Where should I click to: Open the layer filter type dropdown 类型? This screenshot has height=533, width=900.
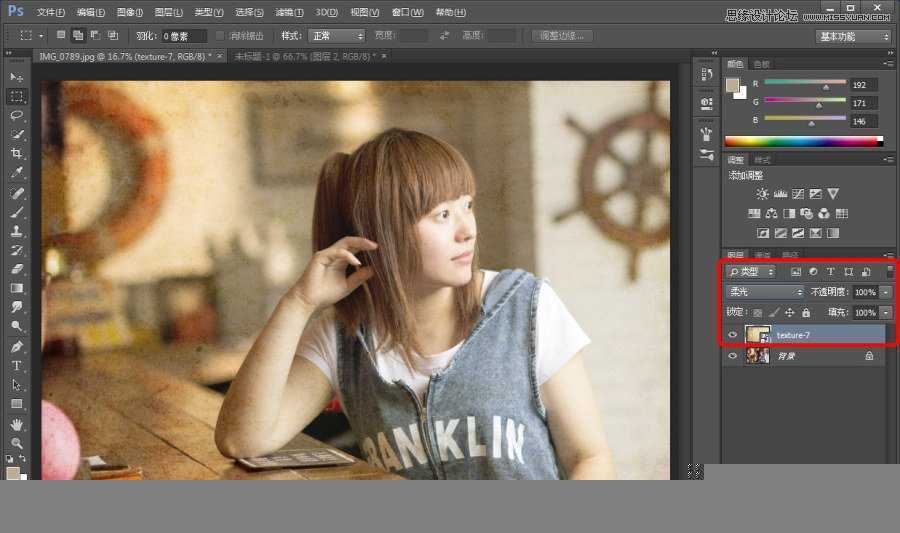click(x=751, y=272)
